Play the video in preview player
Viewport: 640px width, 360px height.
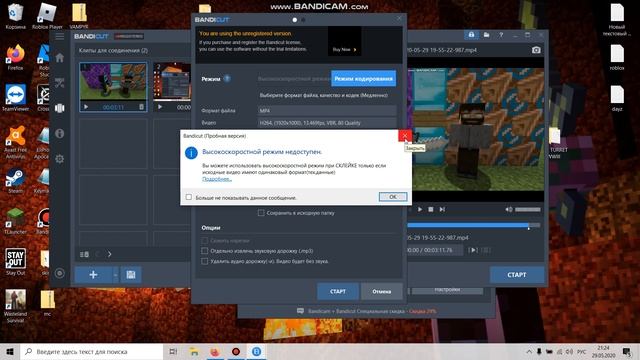tap(420, 209)
